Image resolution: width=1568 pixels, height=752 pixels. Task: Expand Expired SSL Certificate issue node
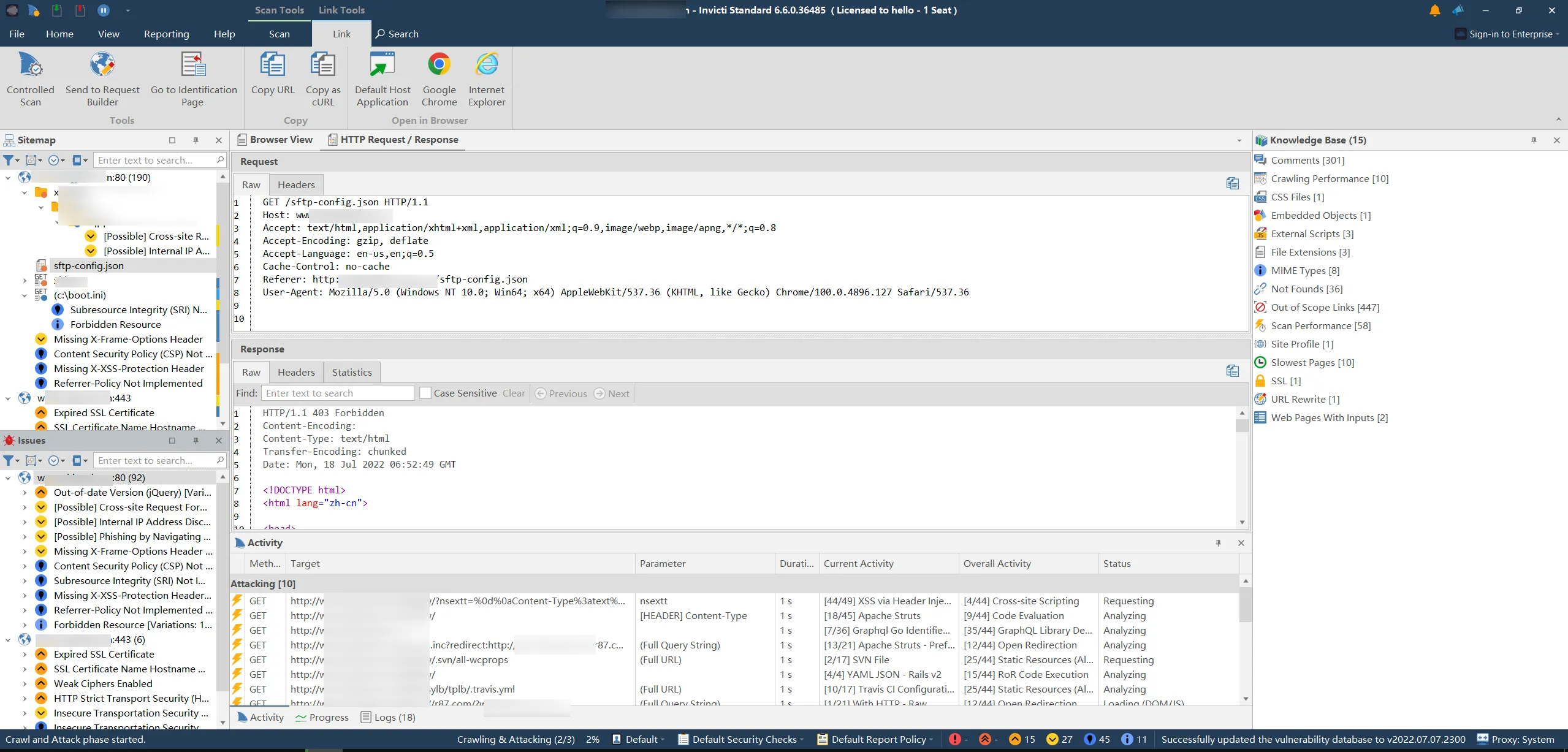[x=25, y=654]
